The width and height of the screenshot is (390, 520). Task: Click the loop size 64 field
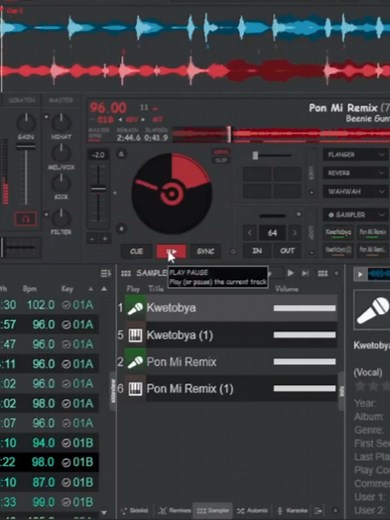point(272,233)
